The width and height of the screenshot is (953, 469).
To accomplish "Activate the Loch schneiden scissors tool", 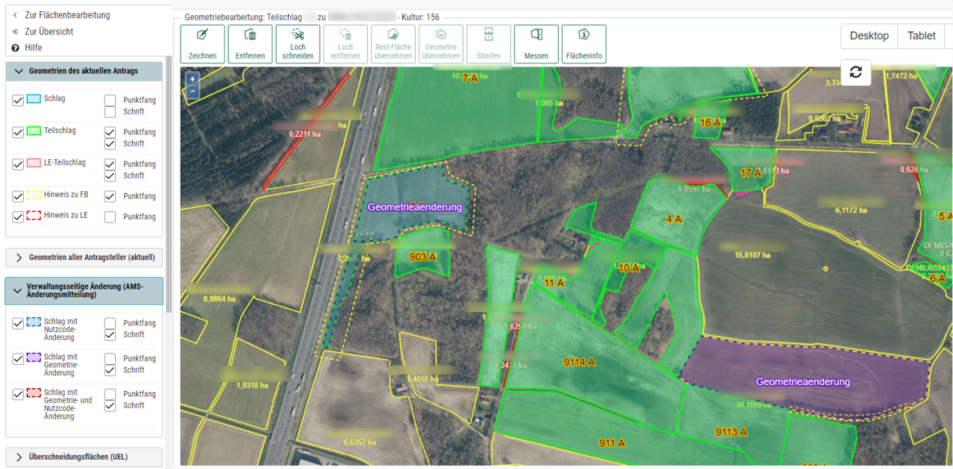I will click(x=297, y=44).
